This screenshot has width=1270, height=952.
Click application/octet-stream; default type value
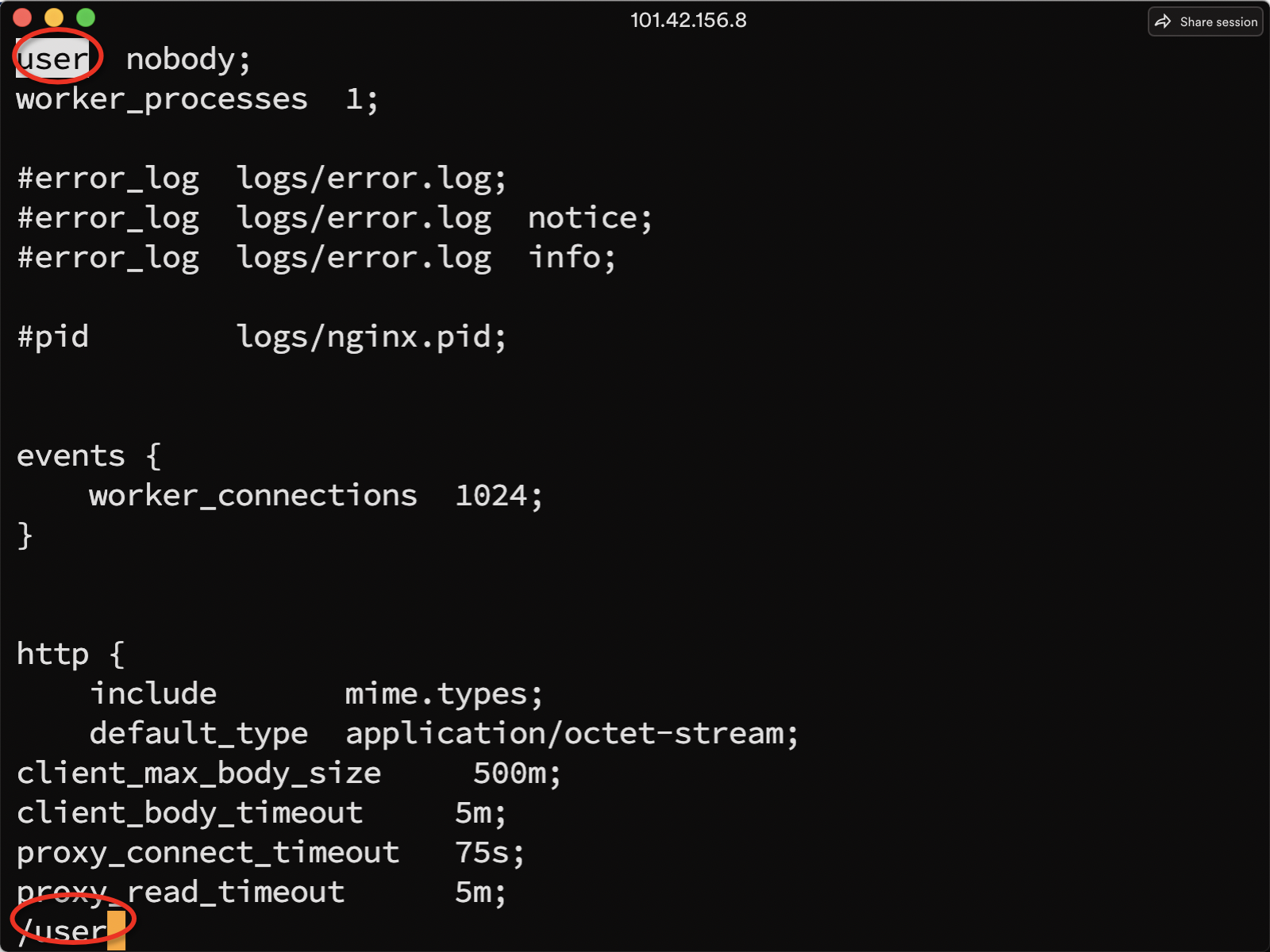pyautogui.click(x=571, y=734)
